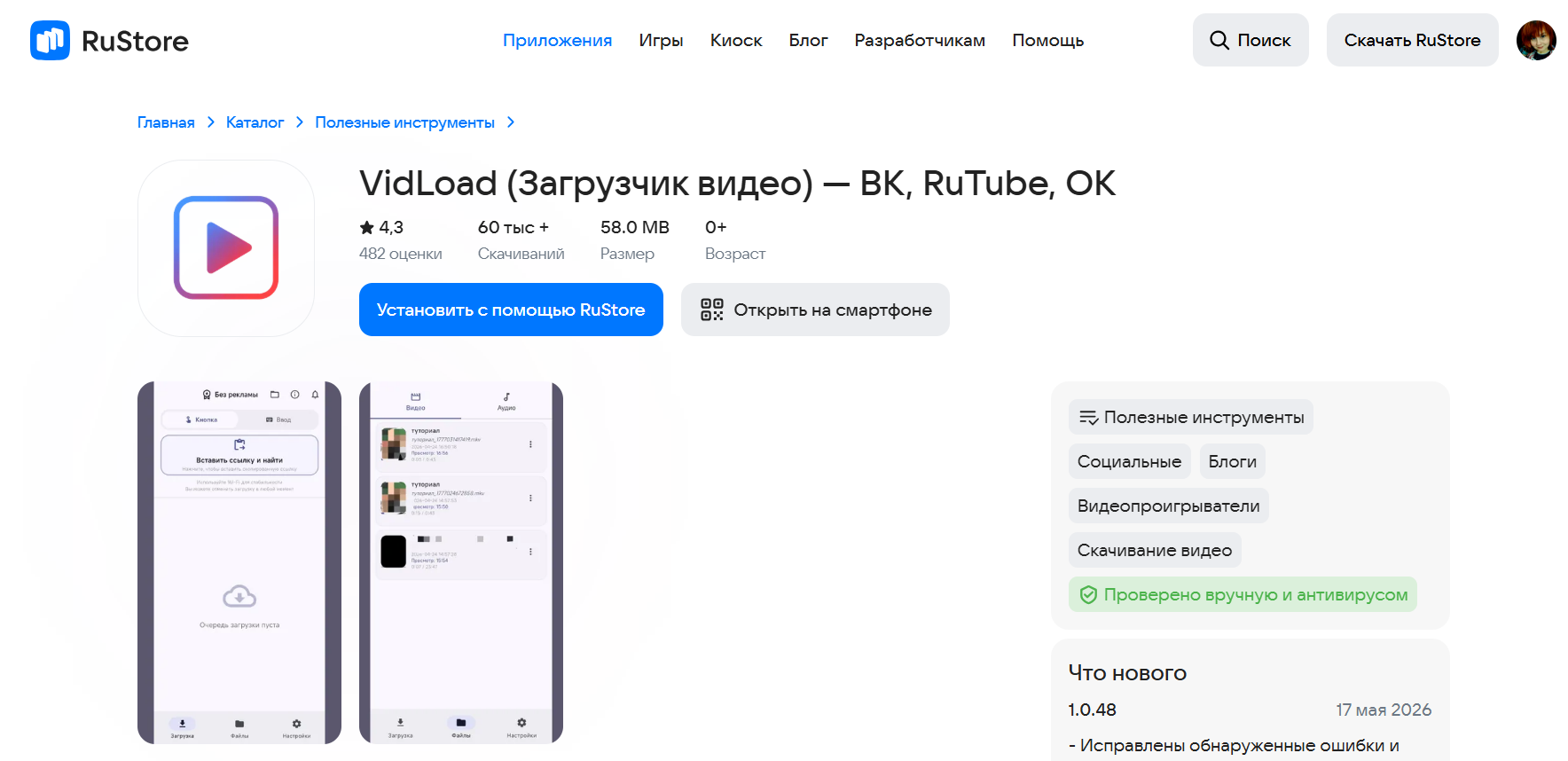Click version number 1.0.48
The height and width of the screenshot is (761, 1568).
click(x=1092, y=710)
